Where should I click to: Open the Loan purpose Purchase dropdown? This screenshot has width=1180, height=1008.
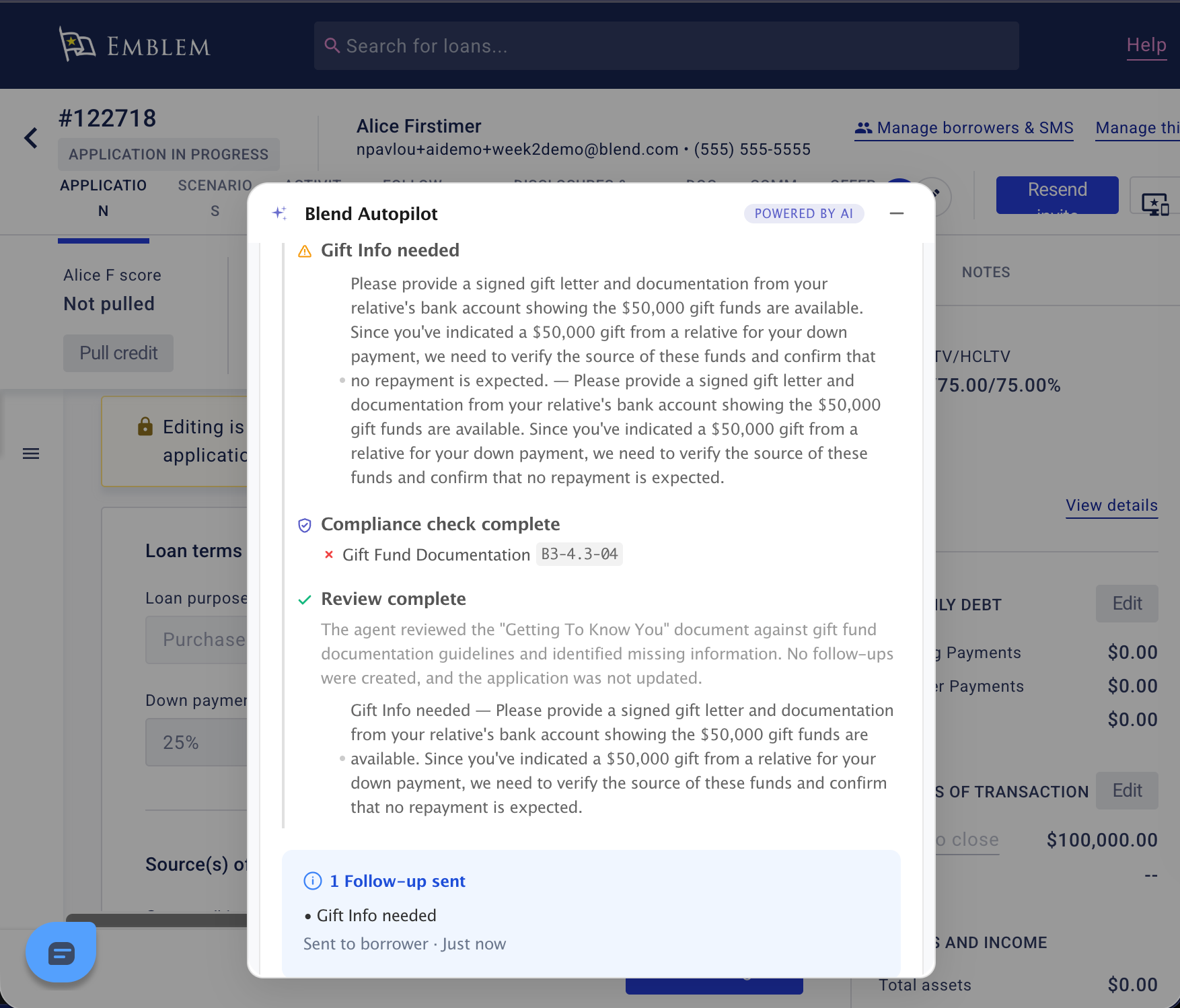pos(197,639)
